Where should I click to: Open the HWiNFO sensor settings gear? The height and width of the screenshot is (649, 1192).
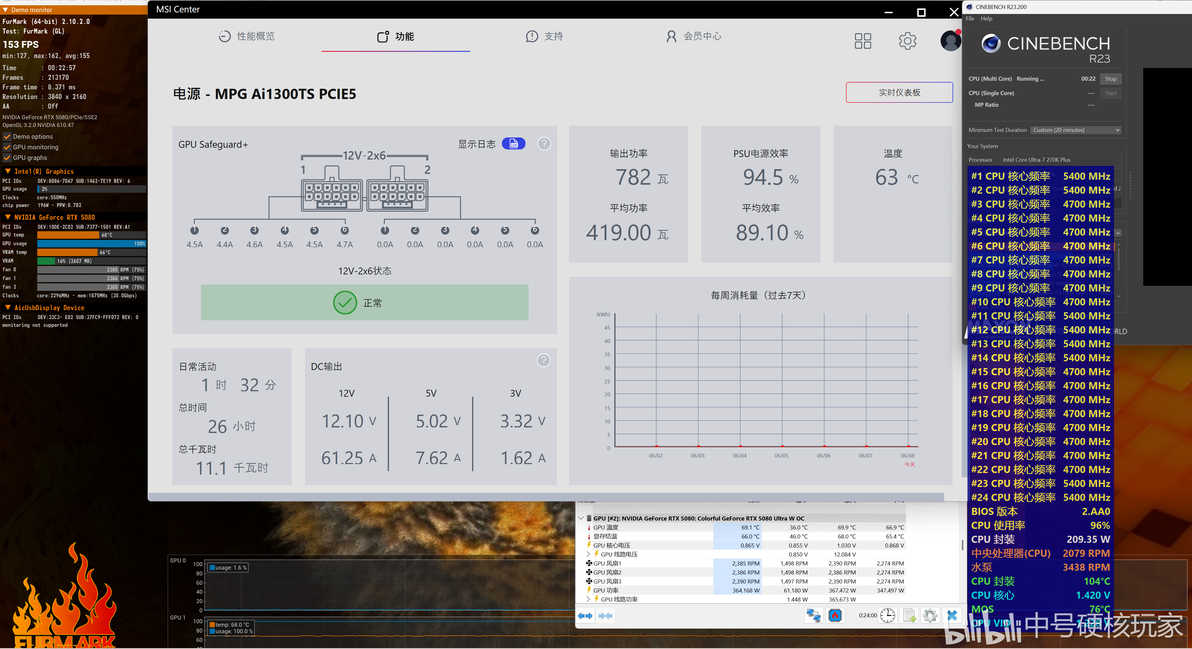(x=930, y=616)
